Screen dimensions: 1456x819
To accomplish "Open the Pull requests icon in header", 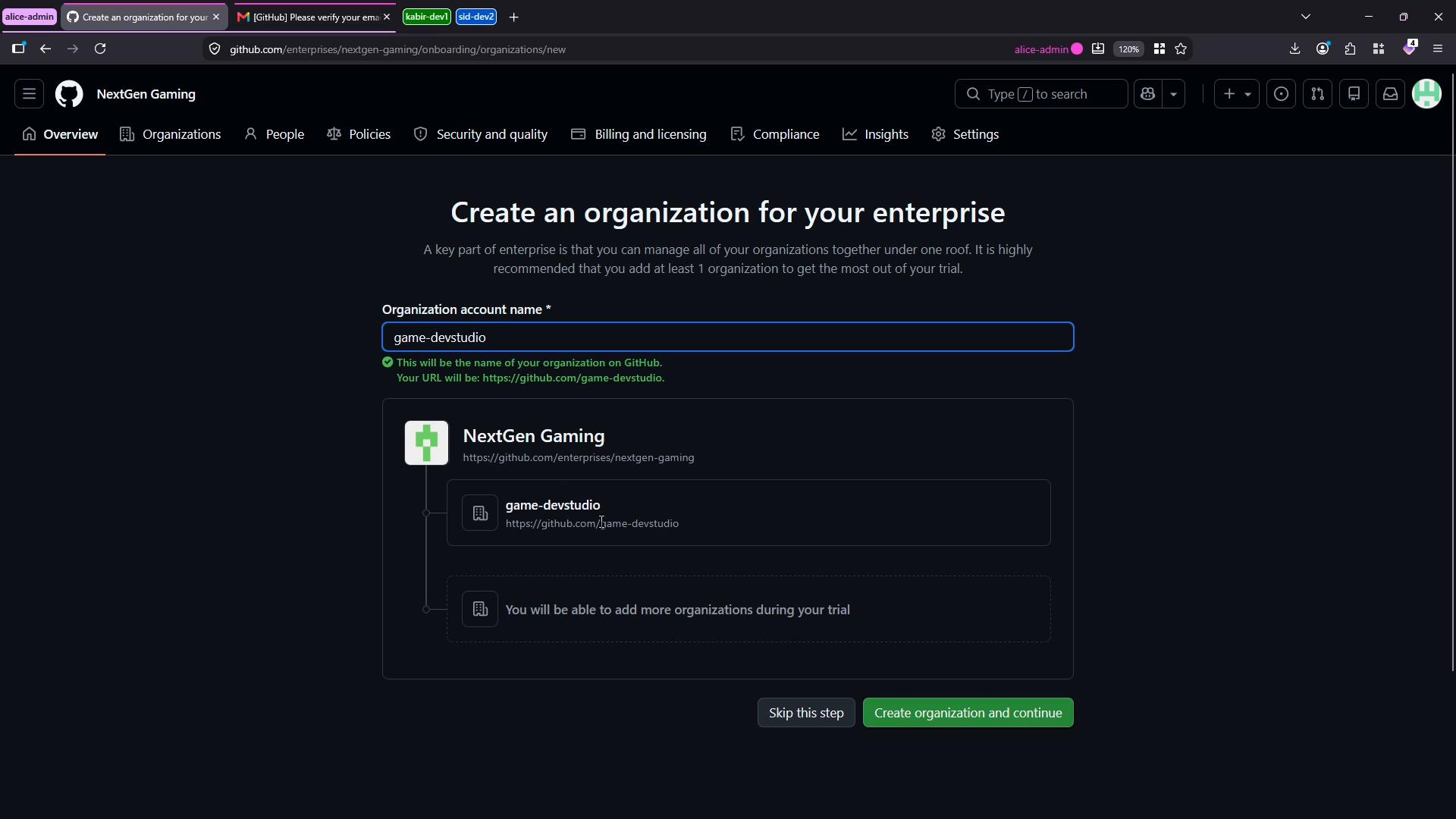I will [x=1317, y=94].
